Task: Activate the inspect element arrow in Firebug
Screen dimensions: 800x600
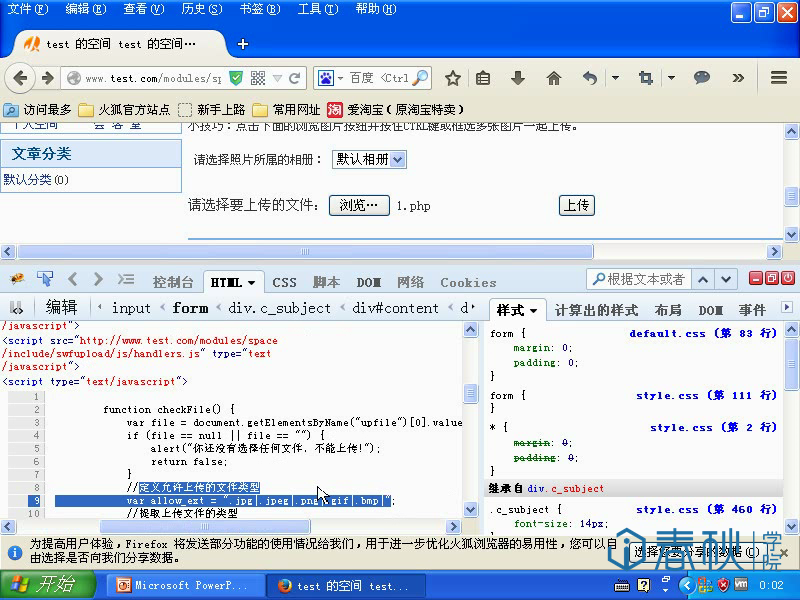Action: coord(44,278)
